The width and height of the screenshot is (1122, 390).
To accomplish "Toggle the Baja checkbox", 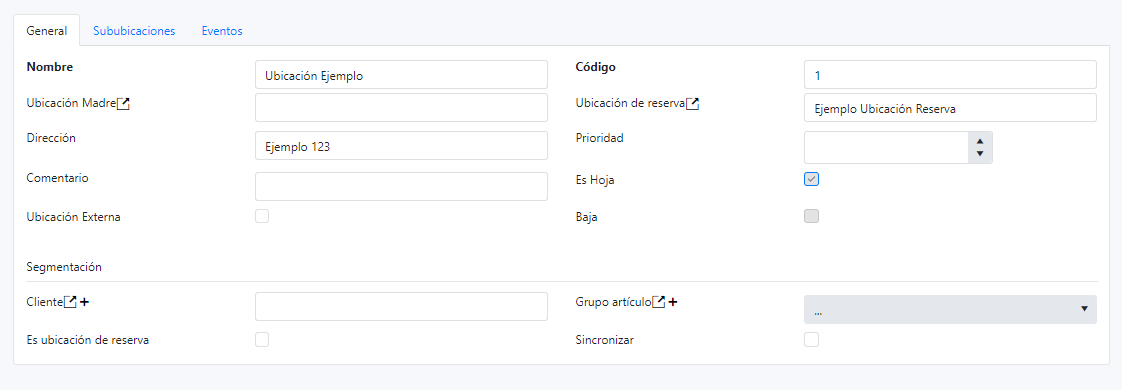I will click(811, 216).
